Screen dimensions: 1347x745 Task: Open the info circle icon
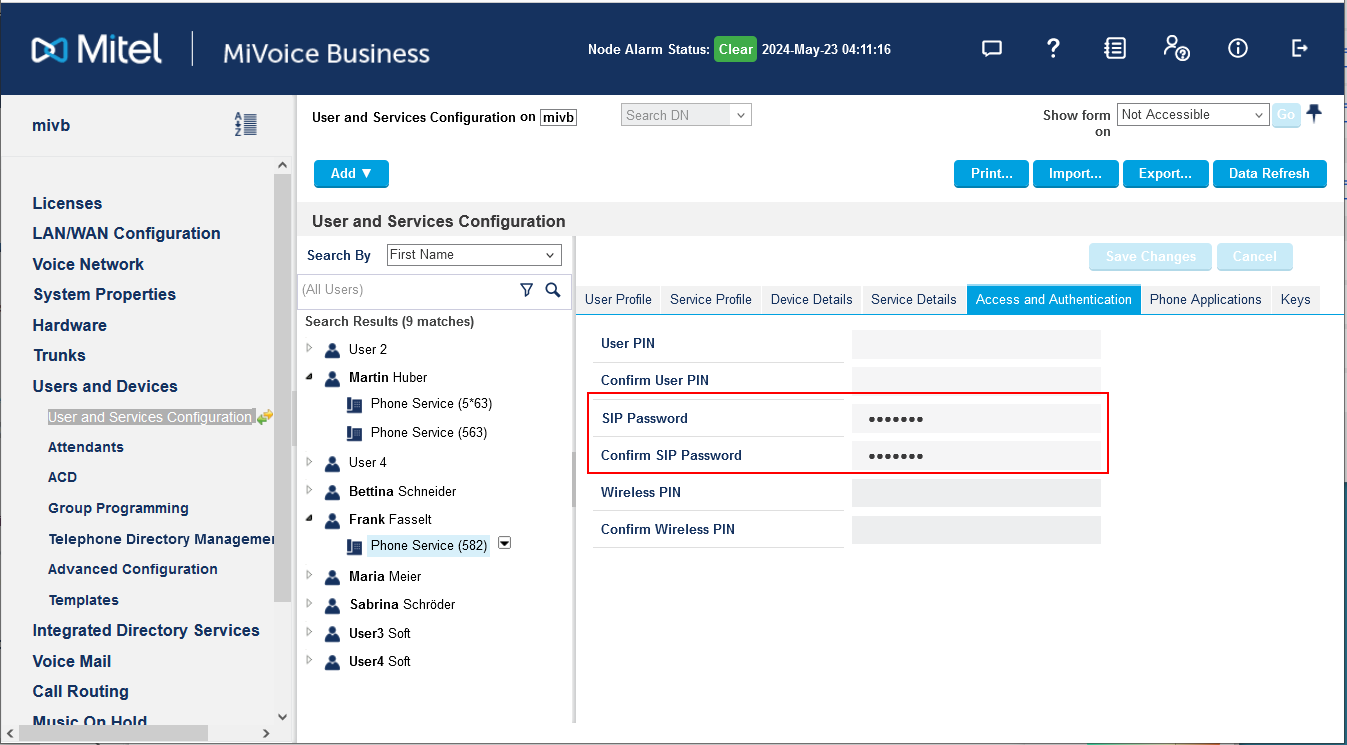1238,48
